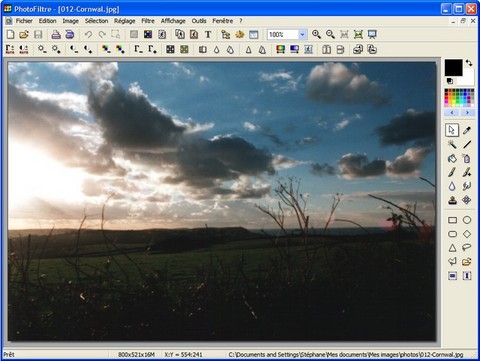Click the black foreground color swatch
Image resolution: width=480 pixels, height=361 pixels.
(x=454, y=68)
